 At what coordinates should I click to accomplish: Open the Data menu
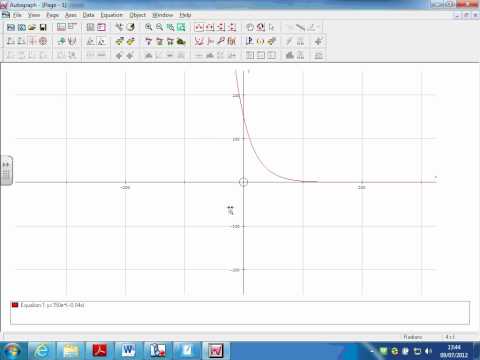[x=88, y=15]
